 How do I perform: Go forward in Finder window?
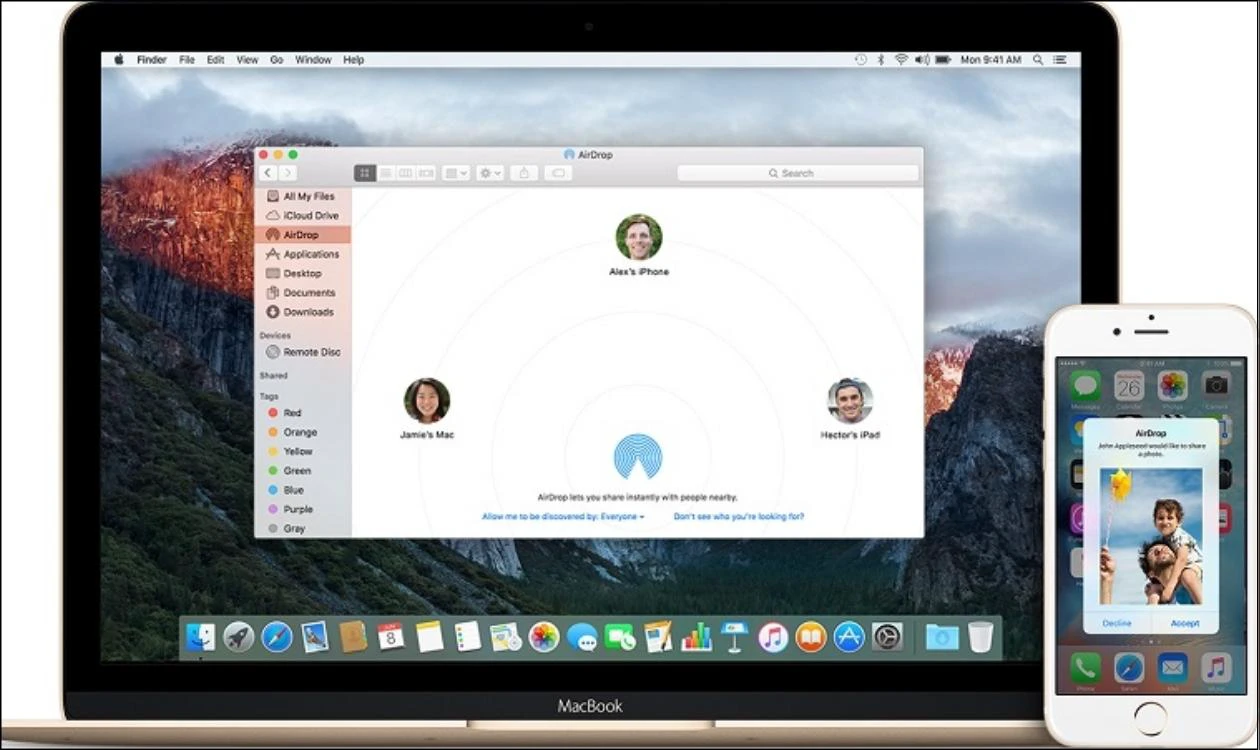(x=288, y=173)
